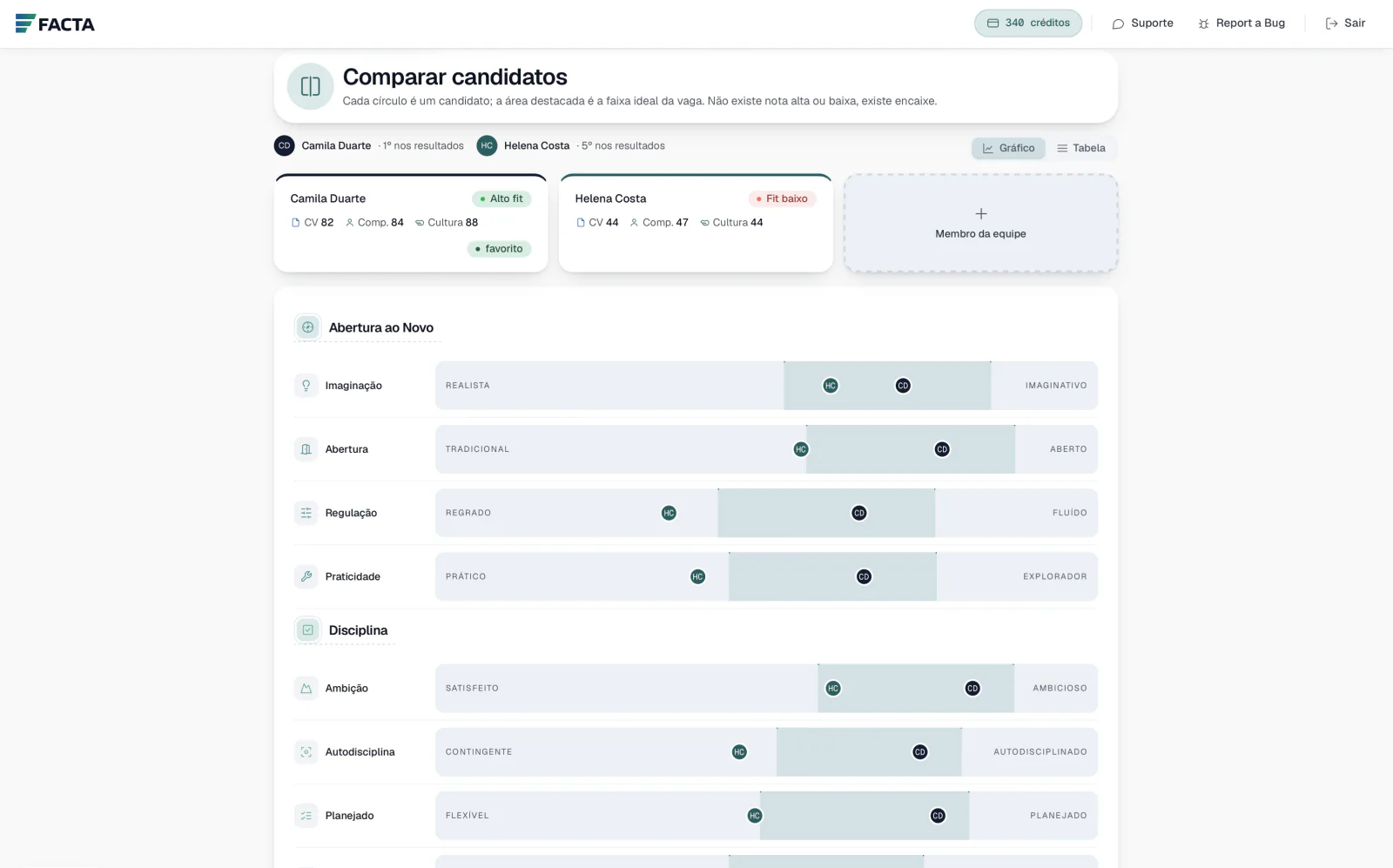Open the 340 créditos badge
Image resolution: width=1393 pixels, height=868 pixels.
pos(1028,24)
